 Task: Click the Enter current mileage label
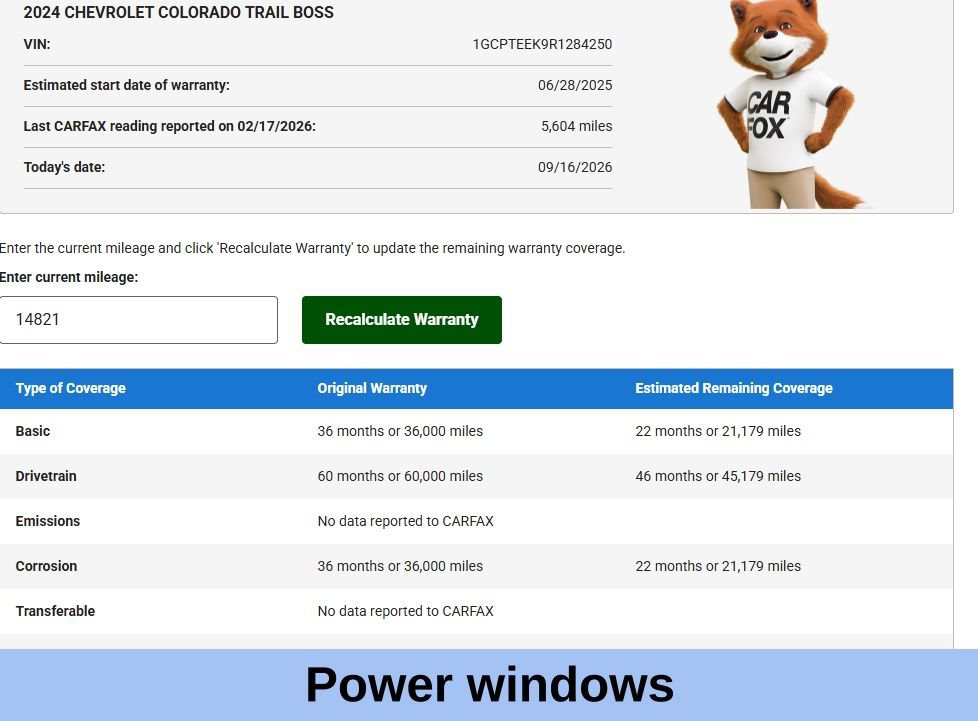tap(69, 277)
